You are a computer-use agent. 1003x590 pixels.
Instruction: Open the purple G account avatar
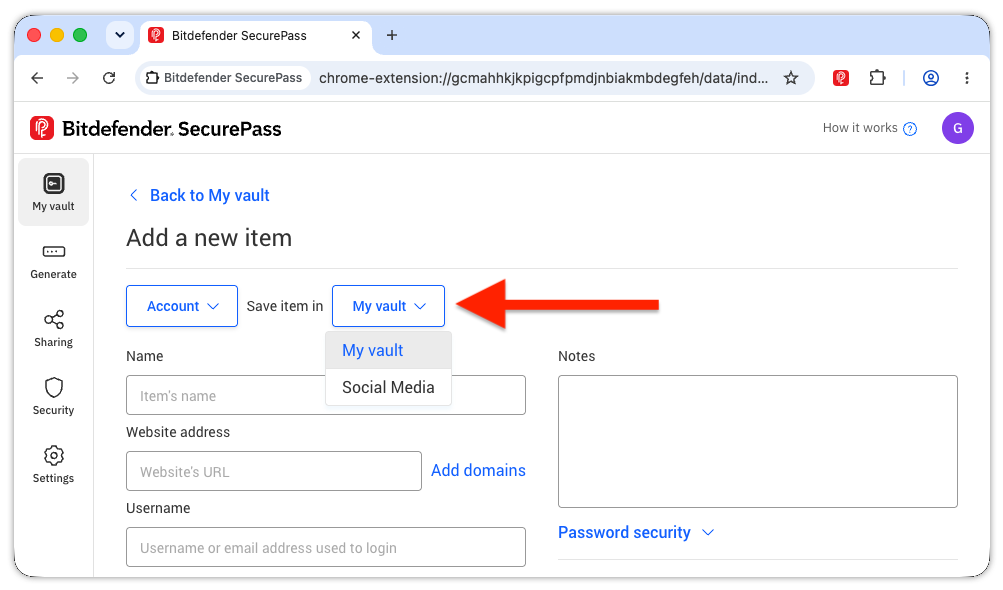pyautogui.click(x=958, y=128)
